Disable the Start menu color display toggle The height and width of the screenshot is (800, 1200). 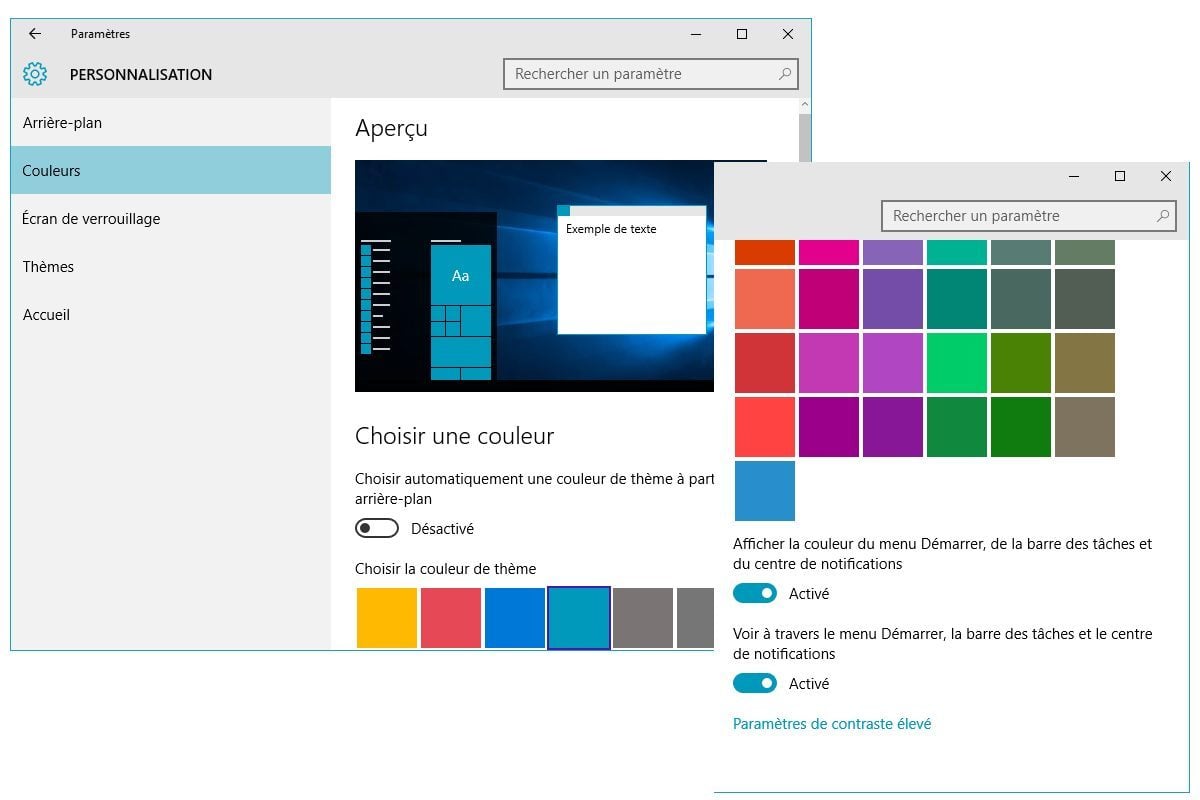coord(755,594)
